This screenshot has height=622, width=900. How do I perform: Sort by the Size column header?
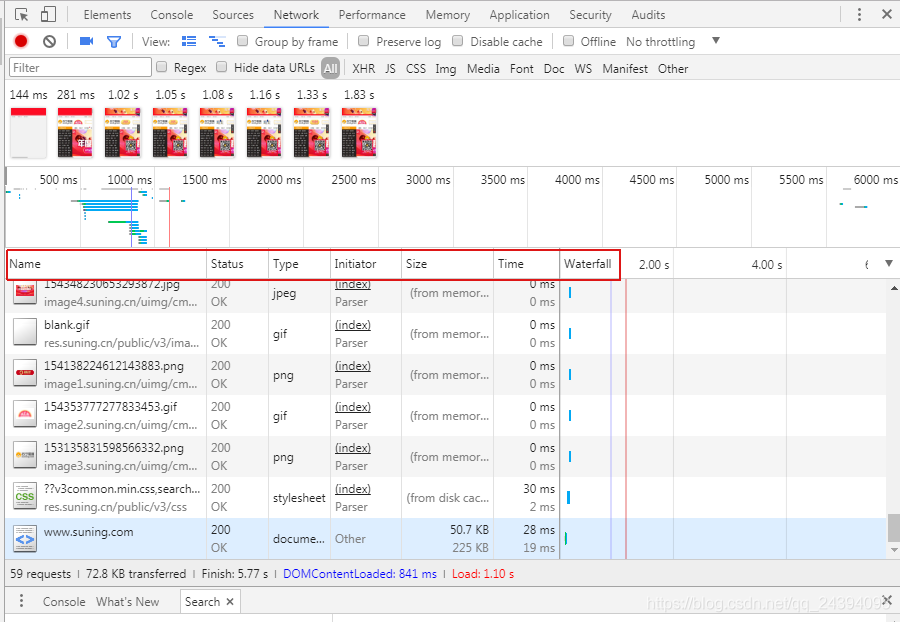pyautogui.click(x=447, y=264)
